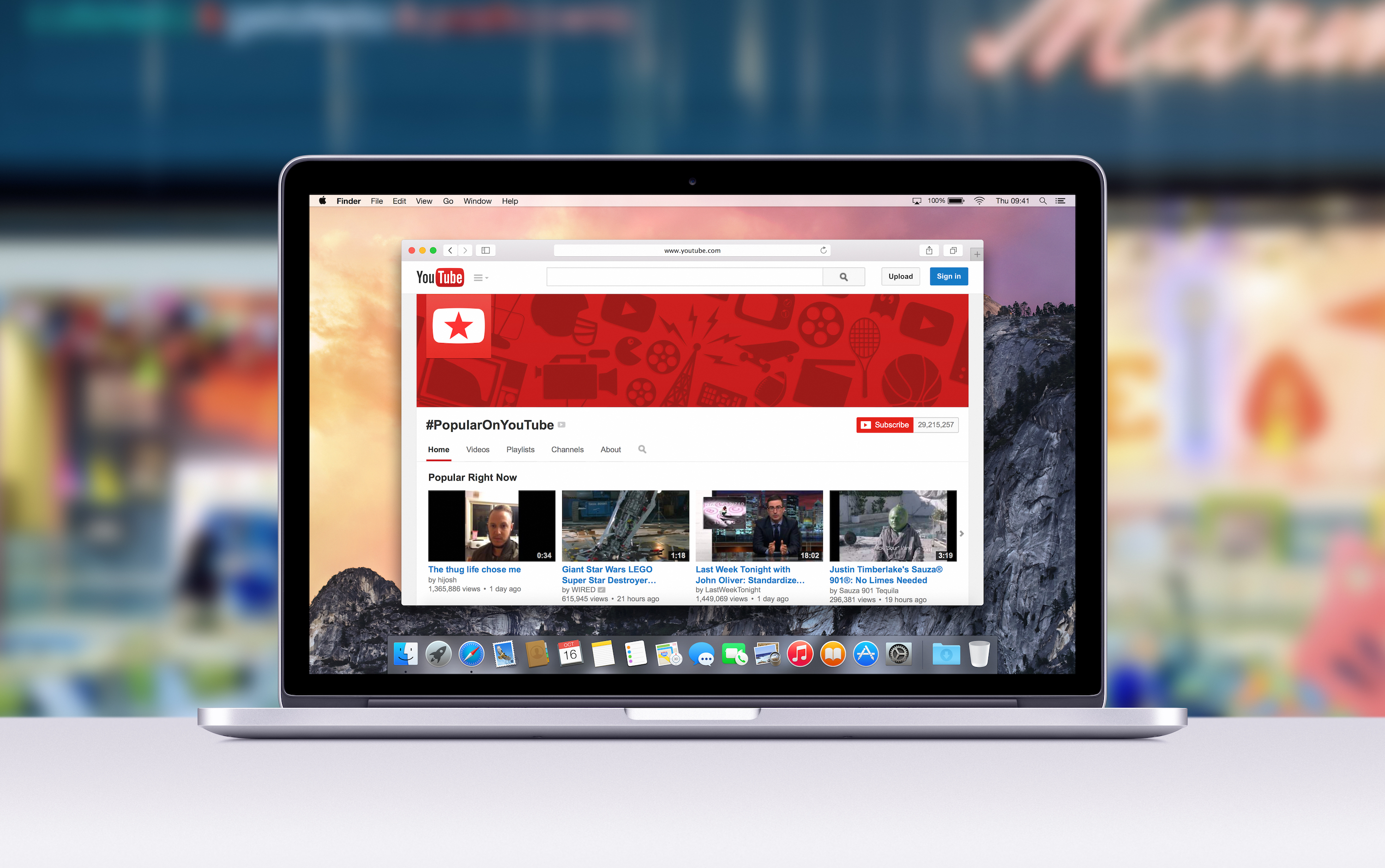Click the browser URL address field

tap(692, 249)
